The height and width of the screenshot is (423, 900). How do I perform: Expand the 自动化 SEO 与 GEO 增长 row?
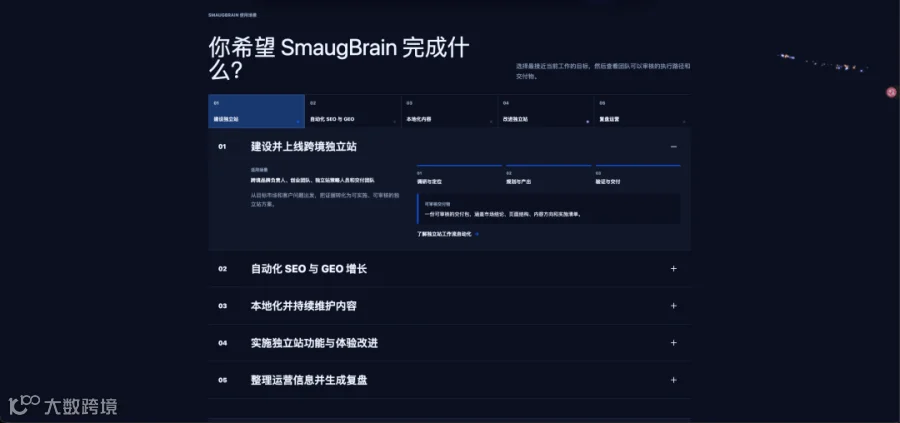(449, 269)
